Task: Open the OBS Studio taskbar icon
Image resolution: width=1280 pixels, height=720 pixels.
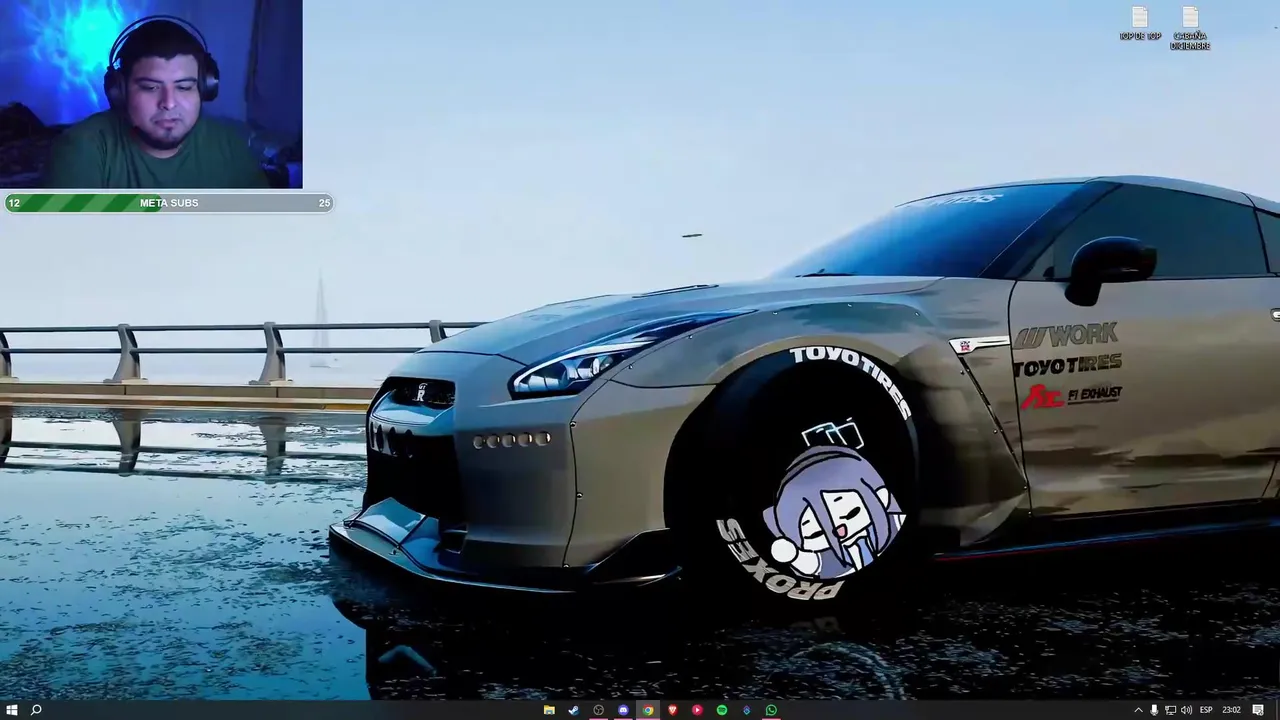Action: click(598, 710)
